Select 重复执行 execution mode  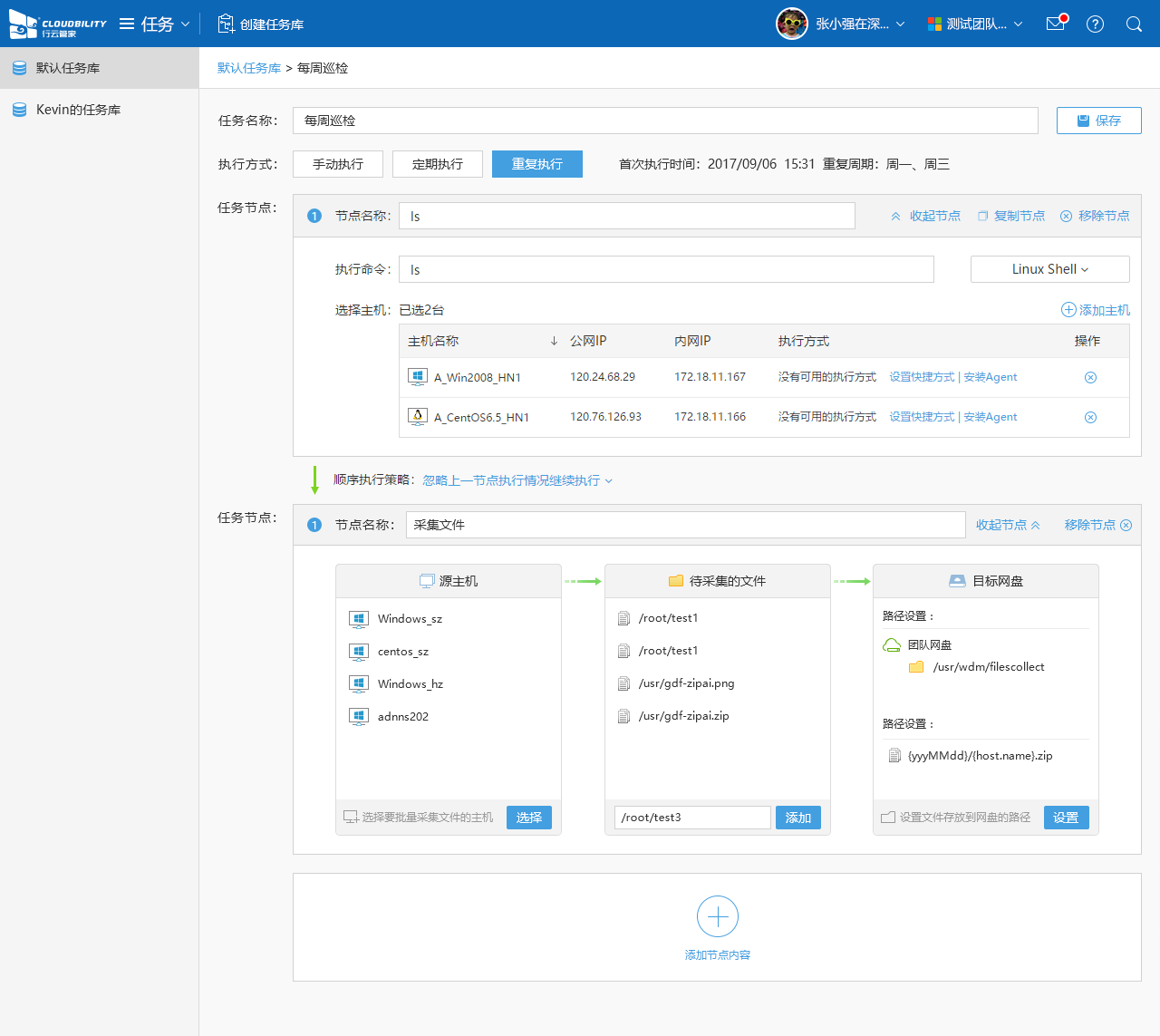(x=537, y=164)
